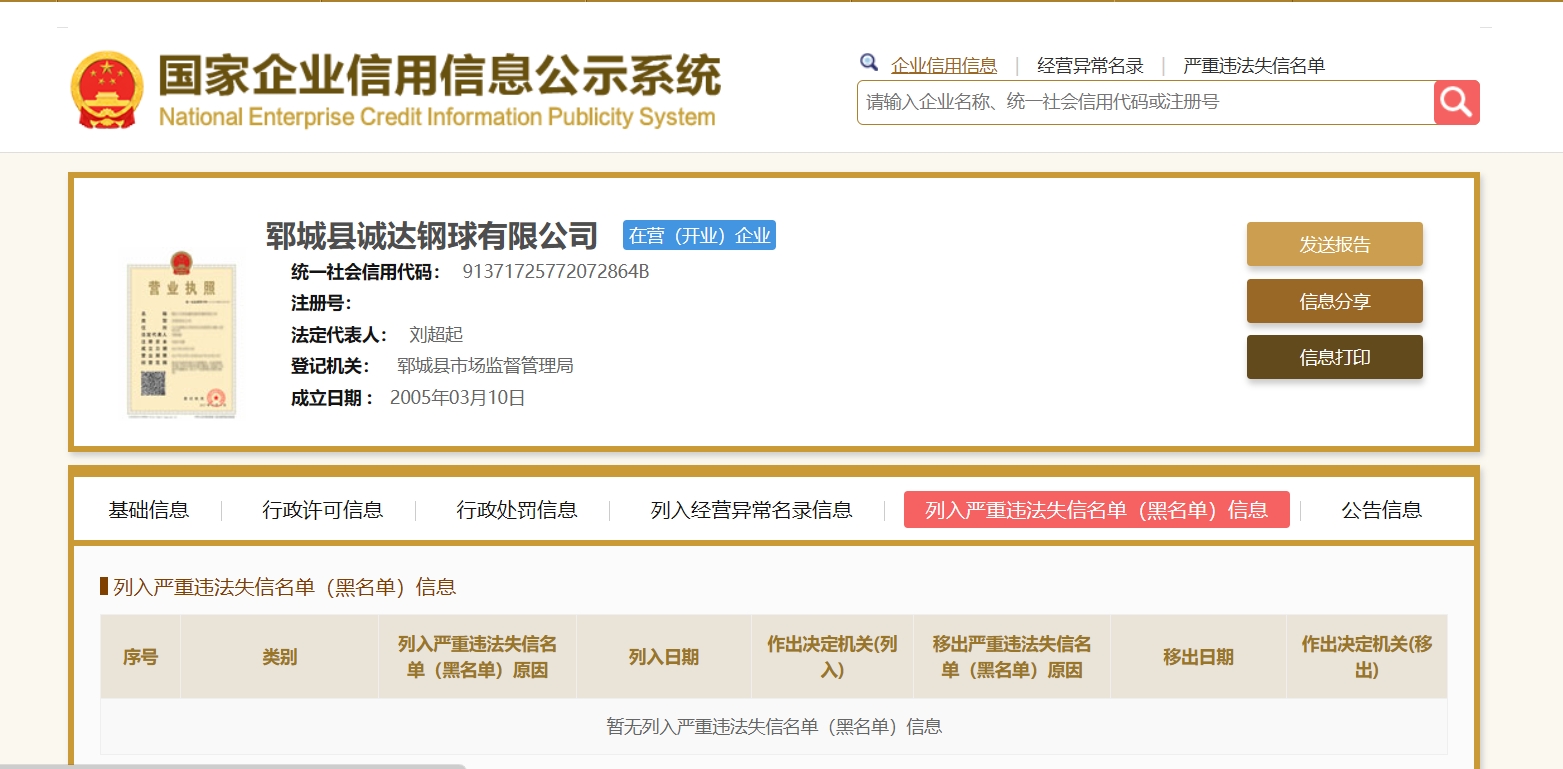Switch to 列入经营异常名录信息 tab
1563x769 pixels.
coord(751,510)
